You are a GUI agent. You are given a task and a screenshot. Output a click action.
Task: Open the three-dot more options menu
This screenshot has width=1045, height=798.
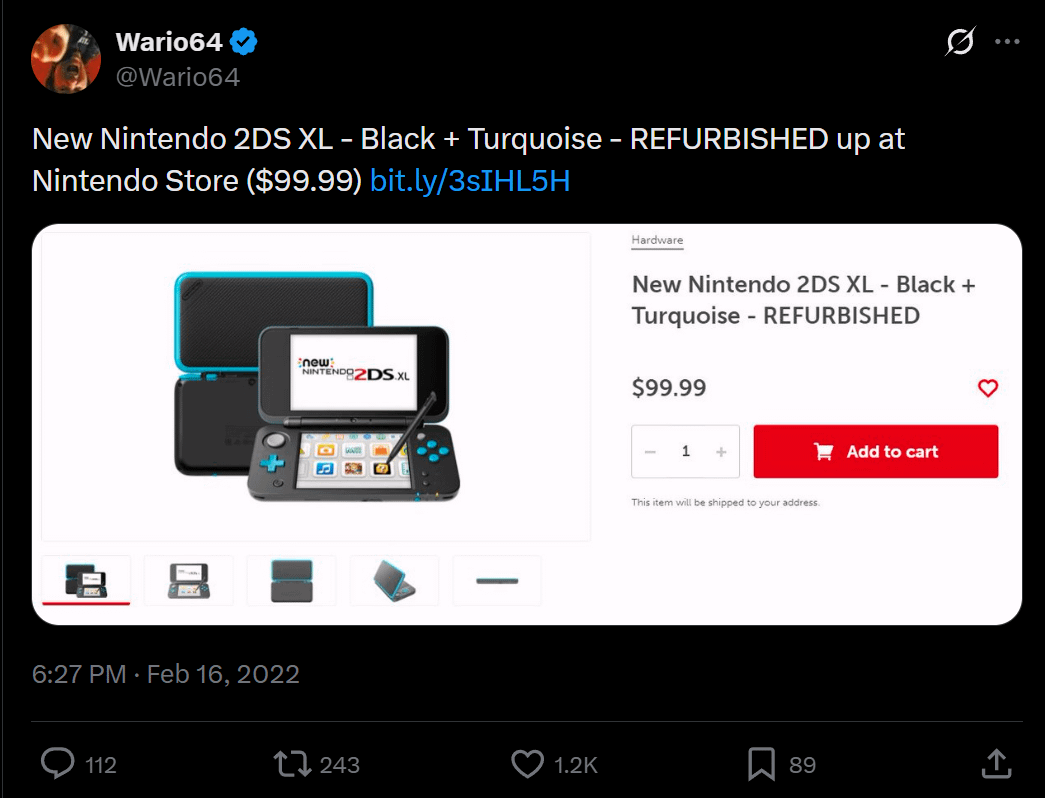[x=1007, y=41]
